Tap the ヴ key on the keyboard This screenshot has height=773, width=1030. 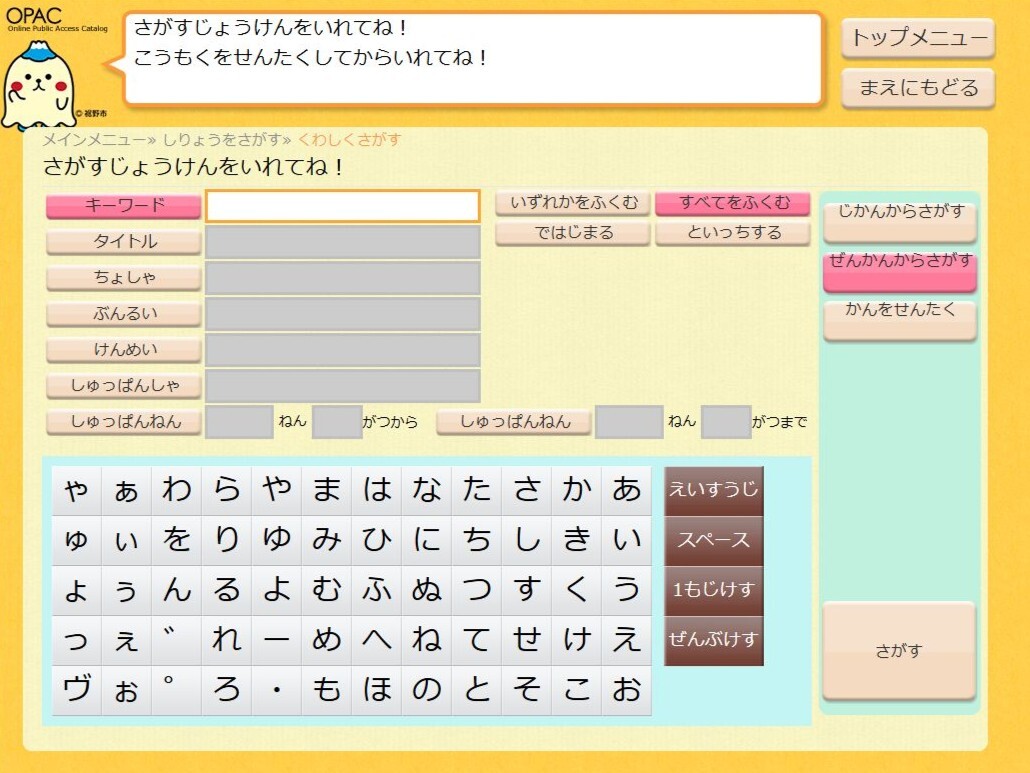(x=78, y=691)
